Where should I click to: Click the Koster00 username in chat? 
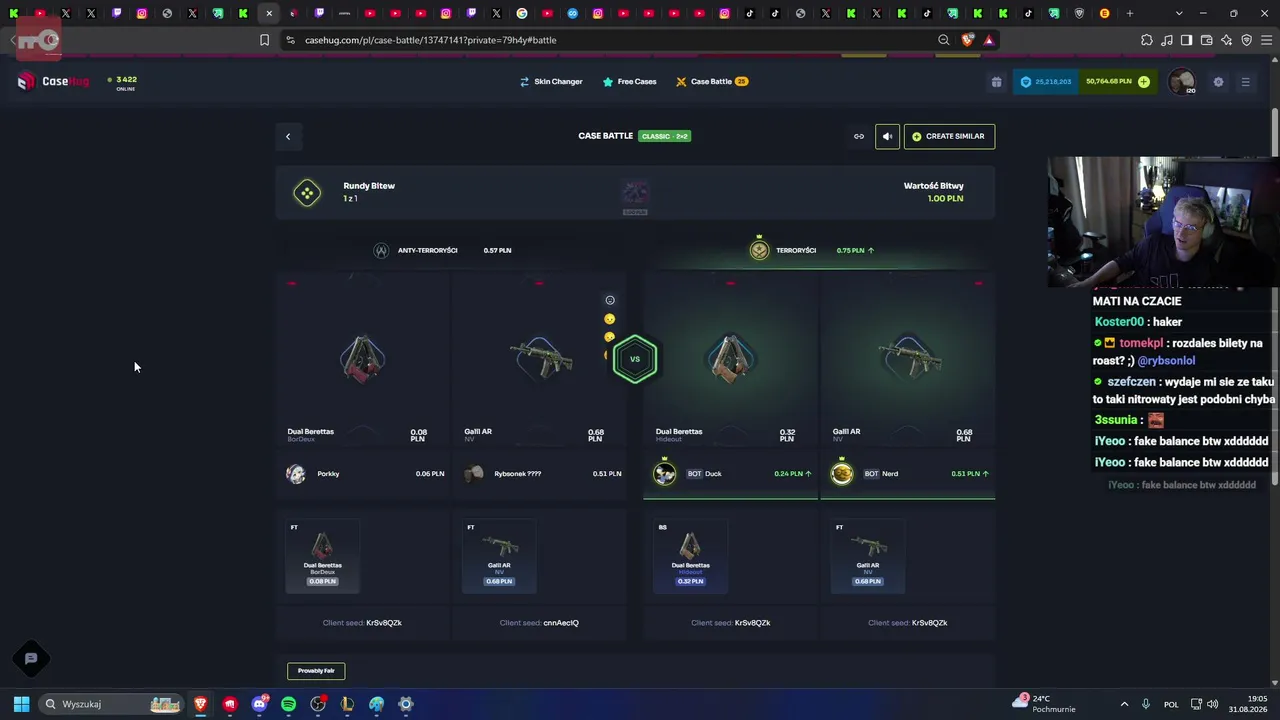1119,322
